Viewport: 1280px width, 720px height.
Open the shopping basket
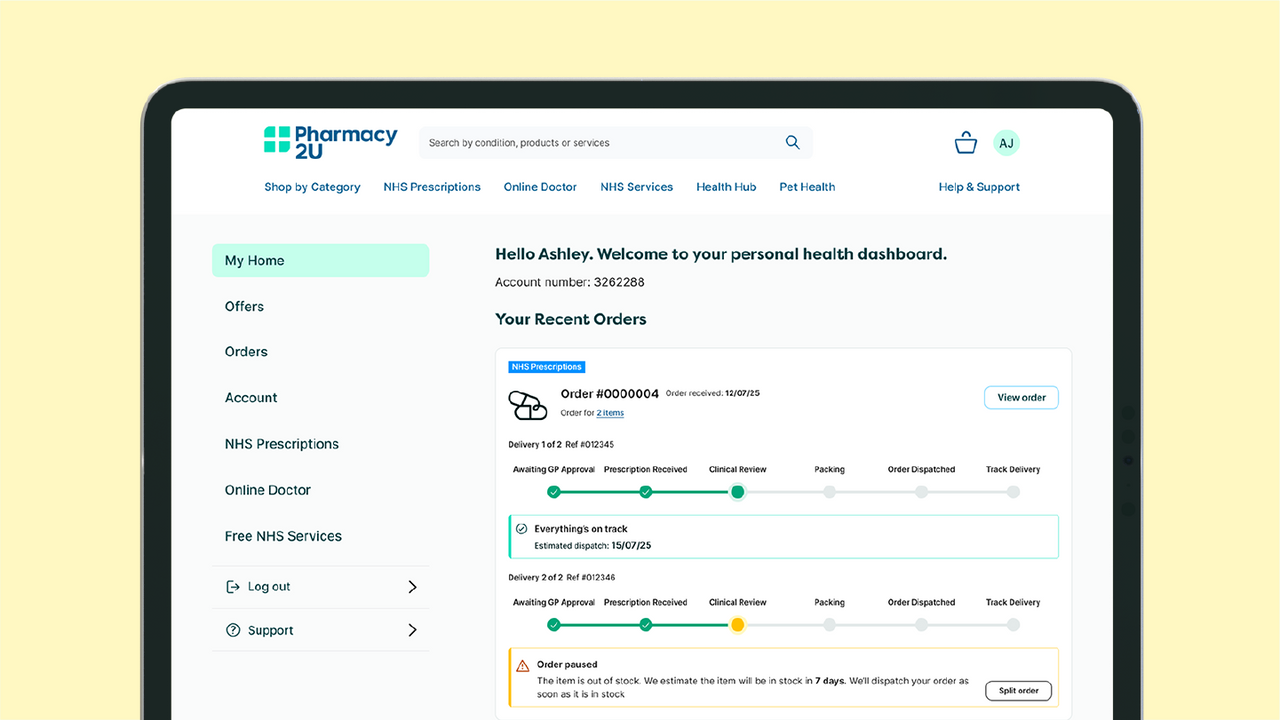tap(965, 143)
